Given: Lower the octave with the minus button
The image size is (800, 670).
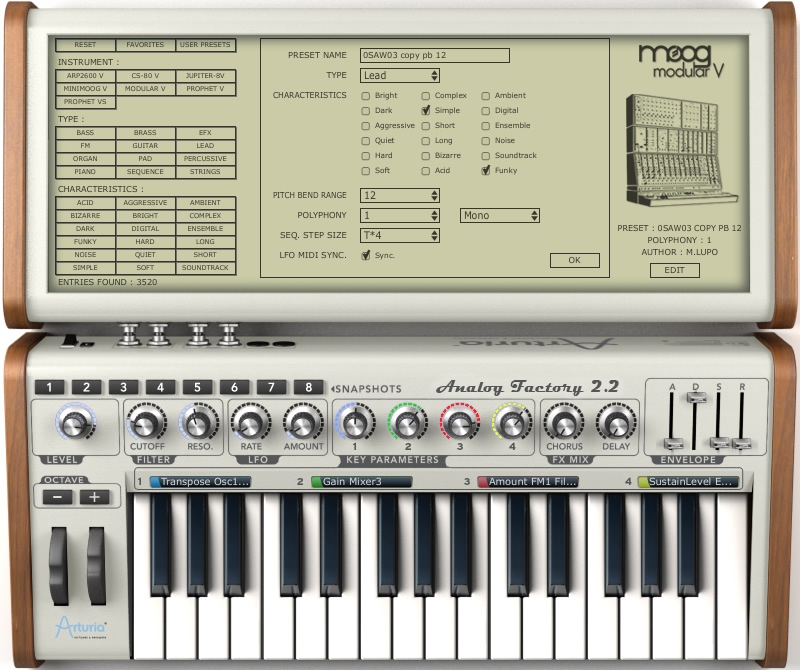Looking at the screenshot, I should coord(58,497).
